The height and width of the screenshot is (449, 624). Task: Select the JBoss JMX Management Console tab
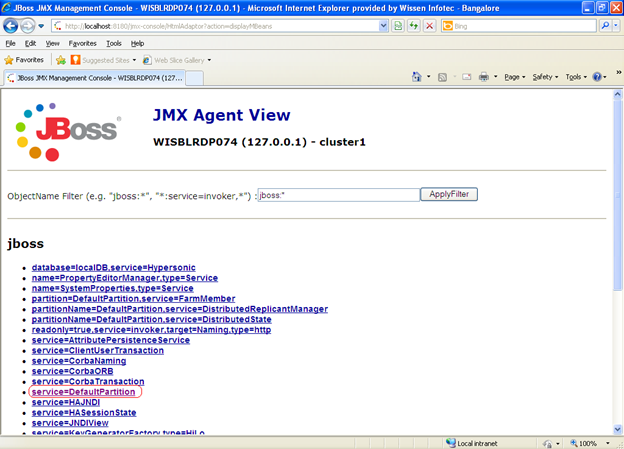click(95, 78)
